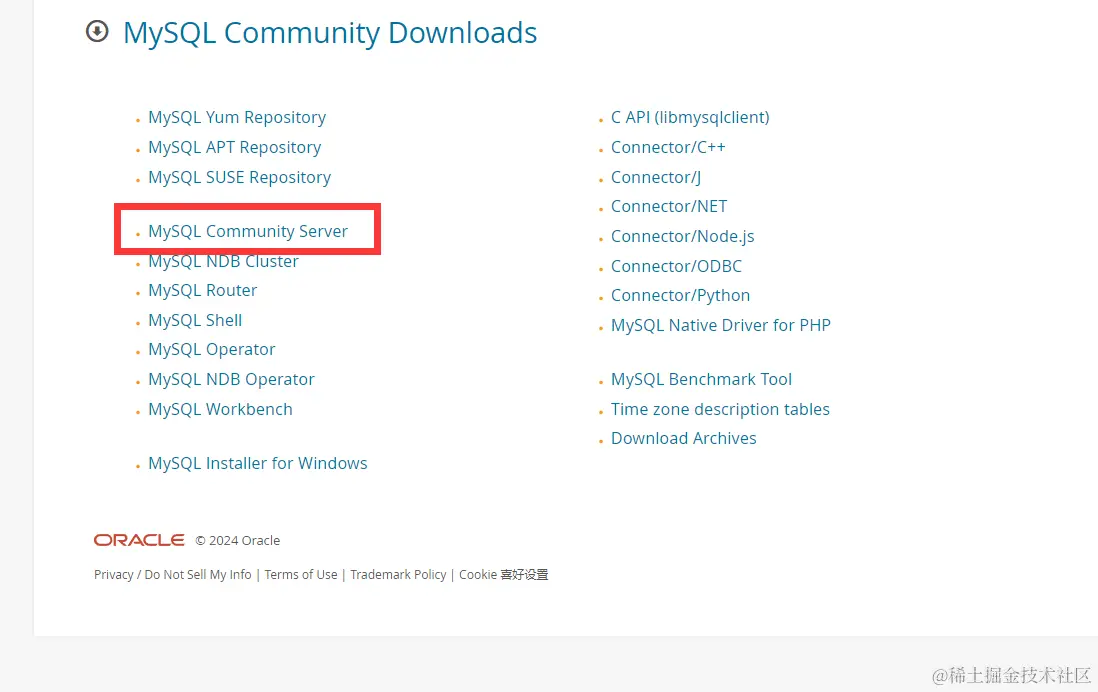Open Time zone description tables link
This screenshot has width=1098, height=692.
coord(720,409)
